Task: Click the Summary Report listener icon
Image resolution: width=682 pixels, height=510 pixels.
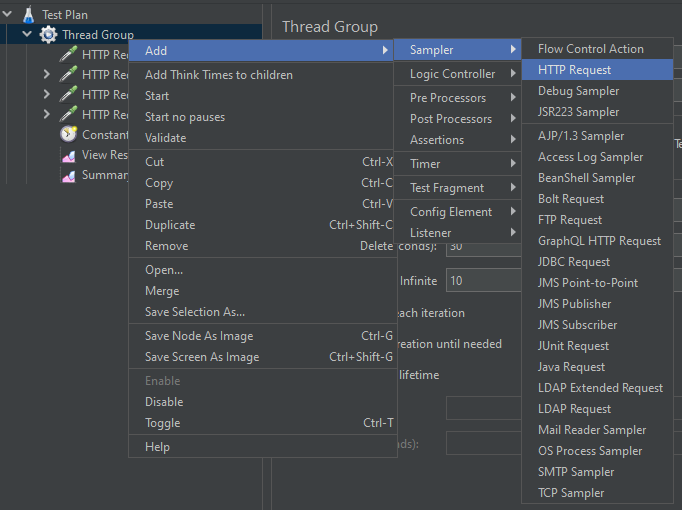Action: pyautogui.click(x=68, y=175)
